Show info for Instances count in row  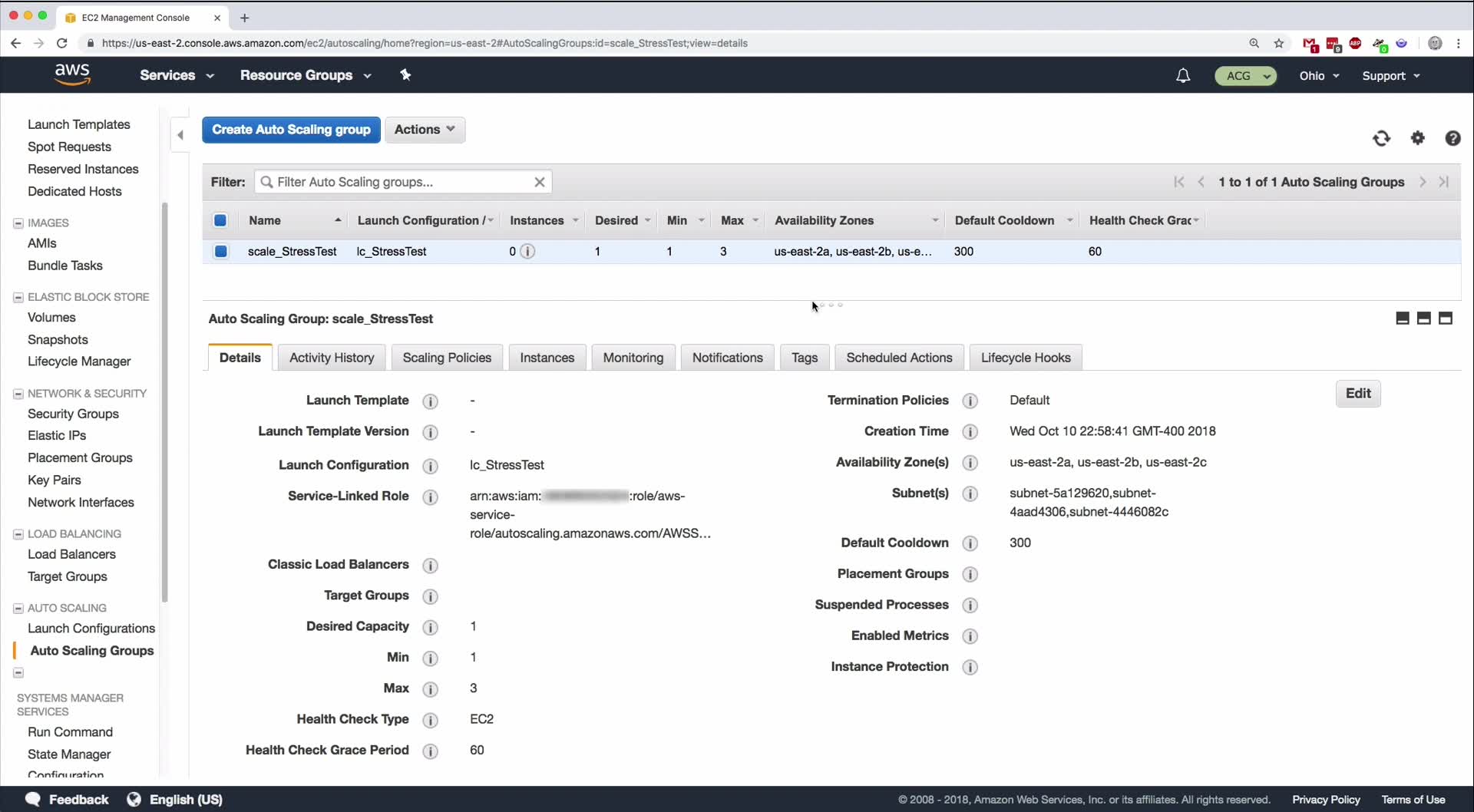pyautogui.click(x=527, y=251)
